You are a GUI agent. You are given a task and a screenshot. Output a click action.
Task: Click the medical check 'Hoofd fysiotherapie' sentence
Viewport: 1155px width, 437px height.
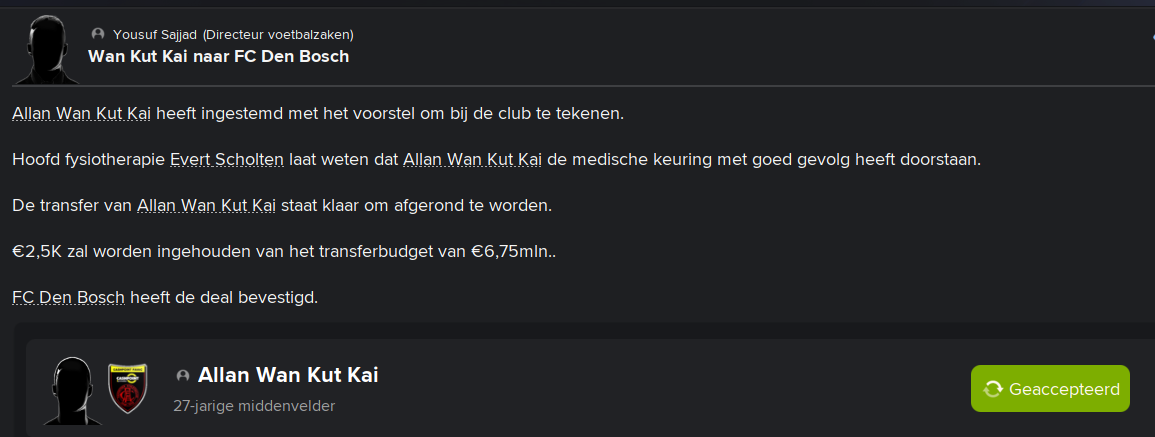tap(496, 160)
